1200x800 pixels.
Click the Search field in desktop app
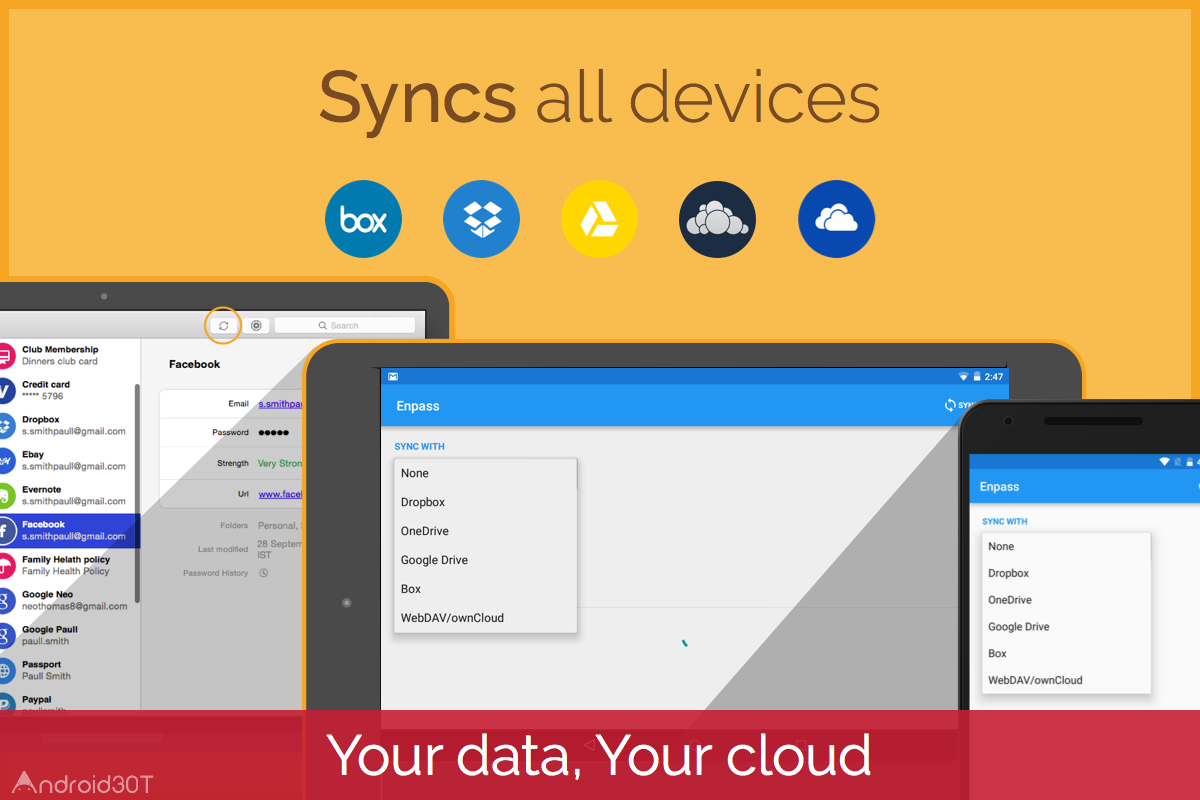[345, 325]
